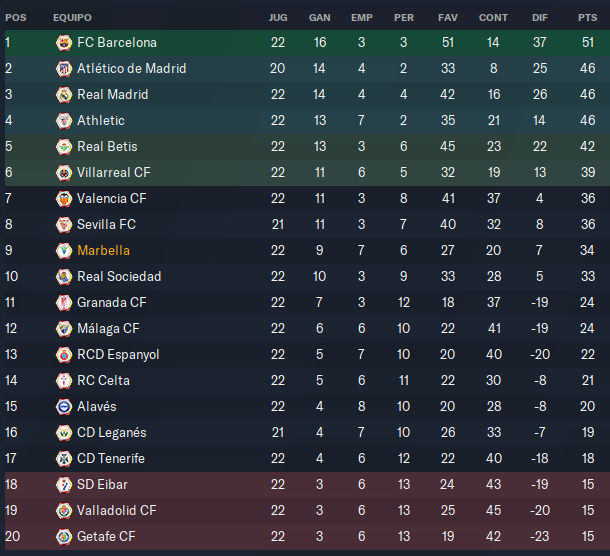This screenshot has width=610, height=556.
Task: Click the FC Barcelona club crest
Action: [x=64, y=42]
